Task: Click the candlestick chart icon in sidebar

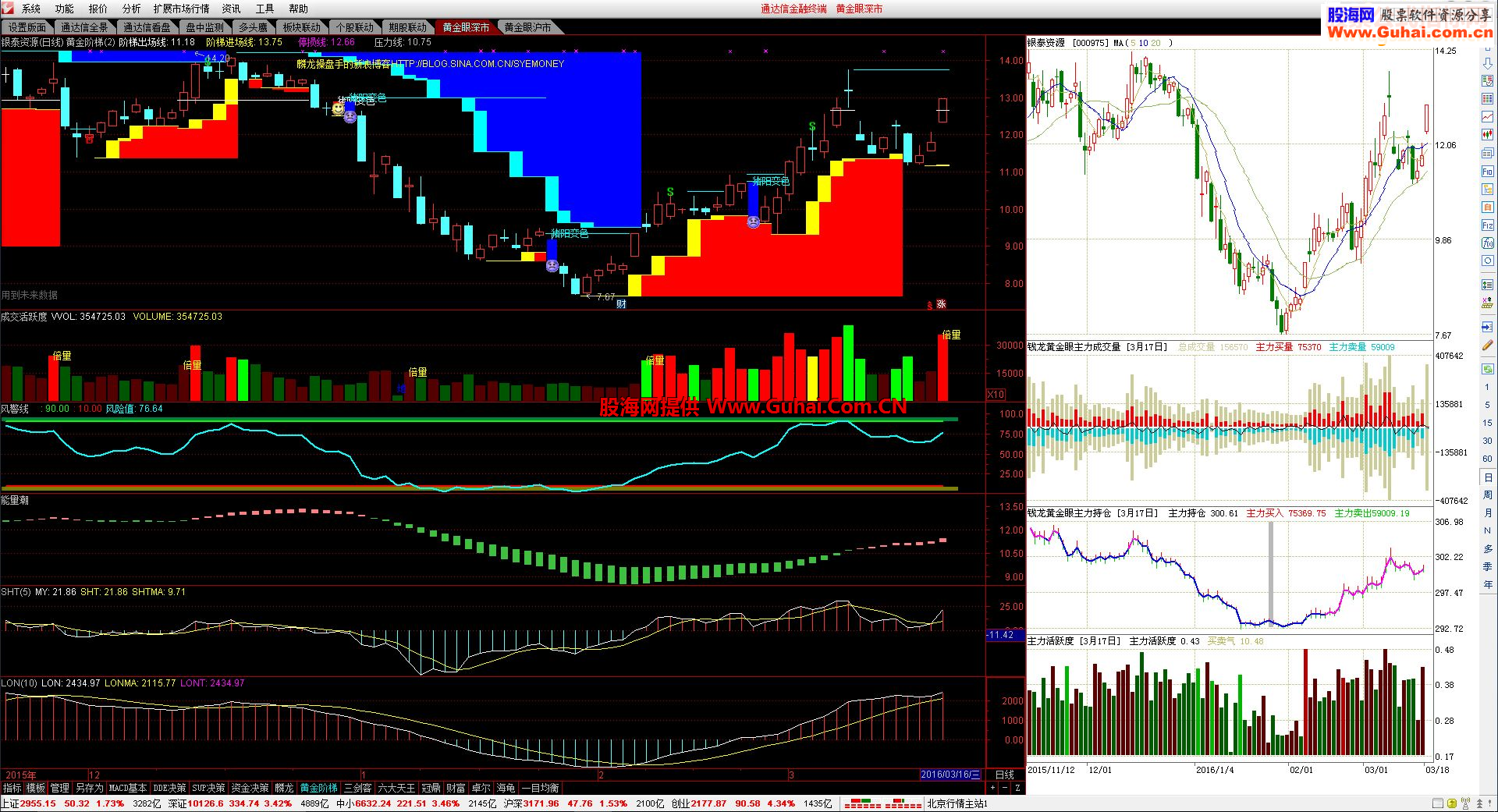Action: 1487,135
